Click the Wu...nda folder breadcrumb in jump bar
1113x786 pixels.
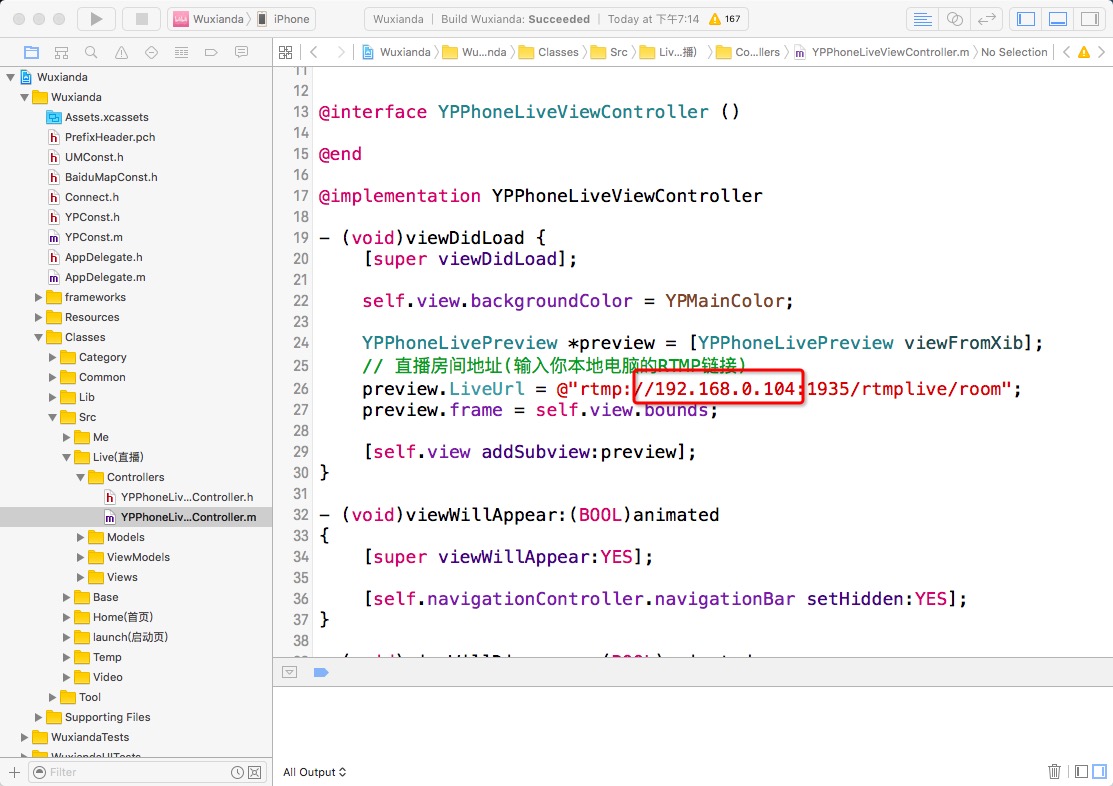[x=474, y=52]
